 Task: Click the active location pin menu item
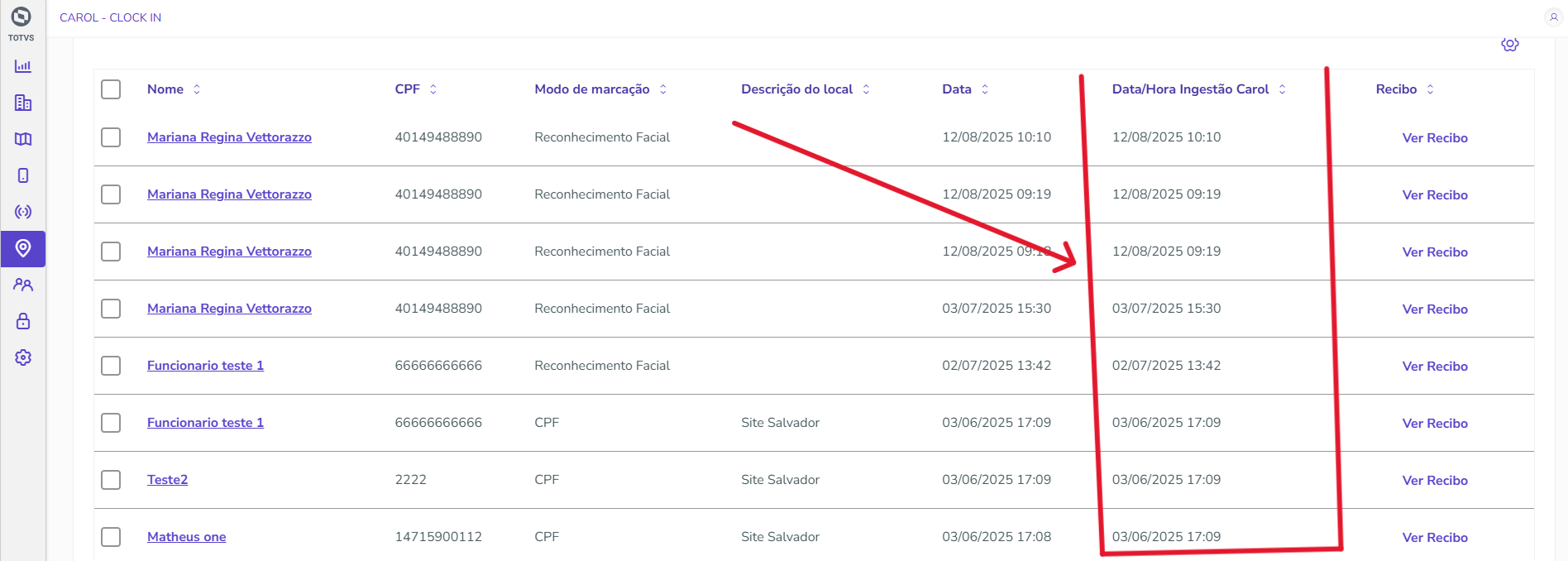point(23,248)
